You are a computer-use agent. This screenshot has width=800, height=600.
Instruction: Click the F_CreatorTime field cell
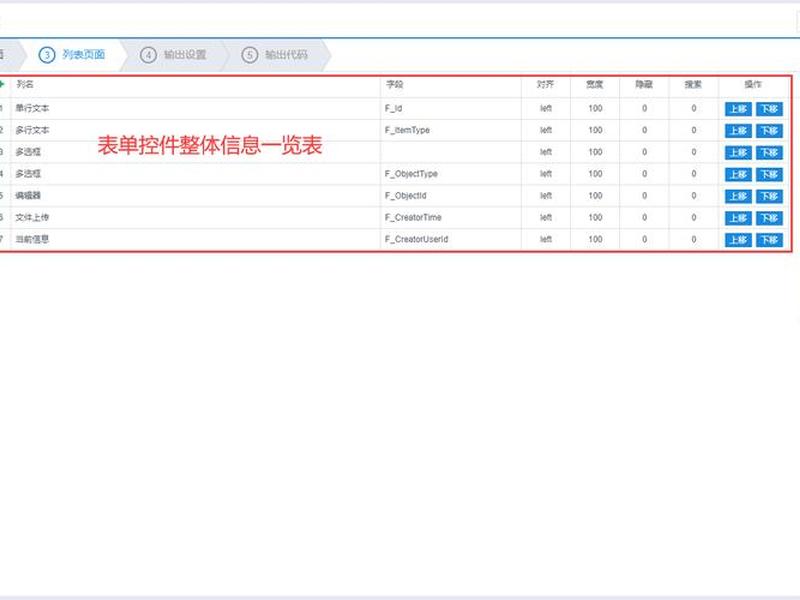pyautogui.click(x=413, y=218)
